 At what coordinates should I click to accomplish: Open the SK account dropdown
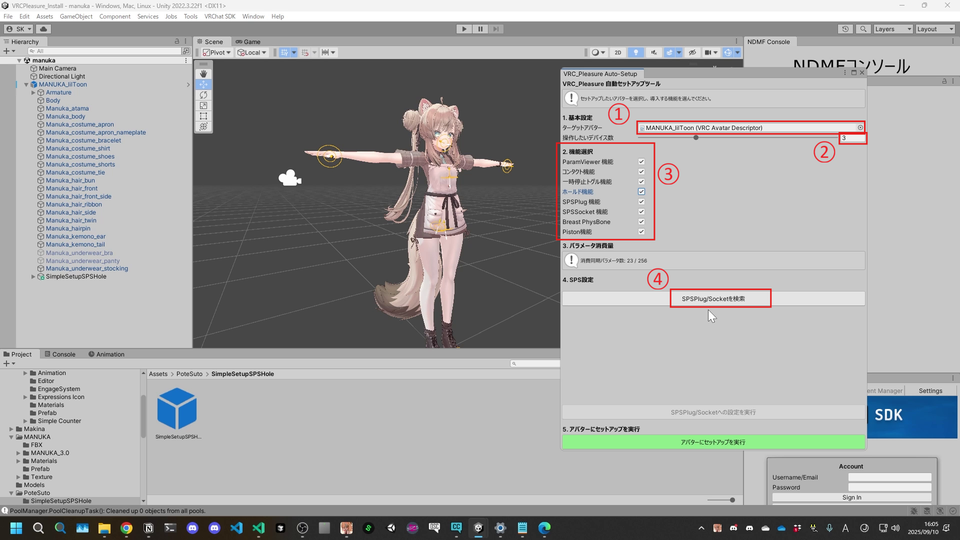tap(19, 29)
